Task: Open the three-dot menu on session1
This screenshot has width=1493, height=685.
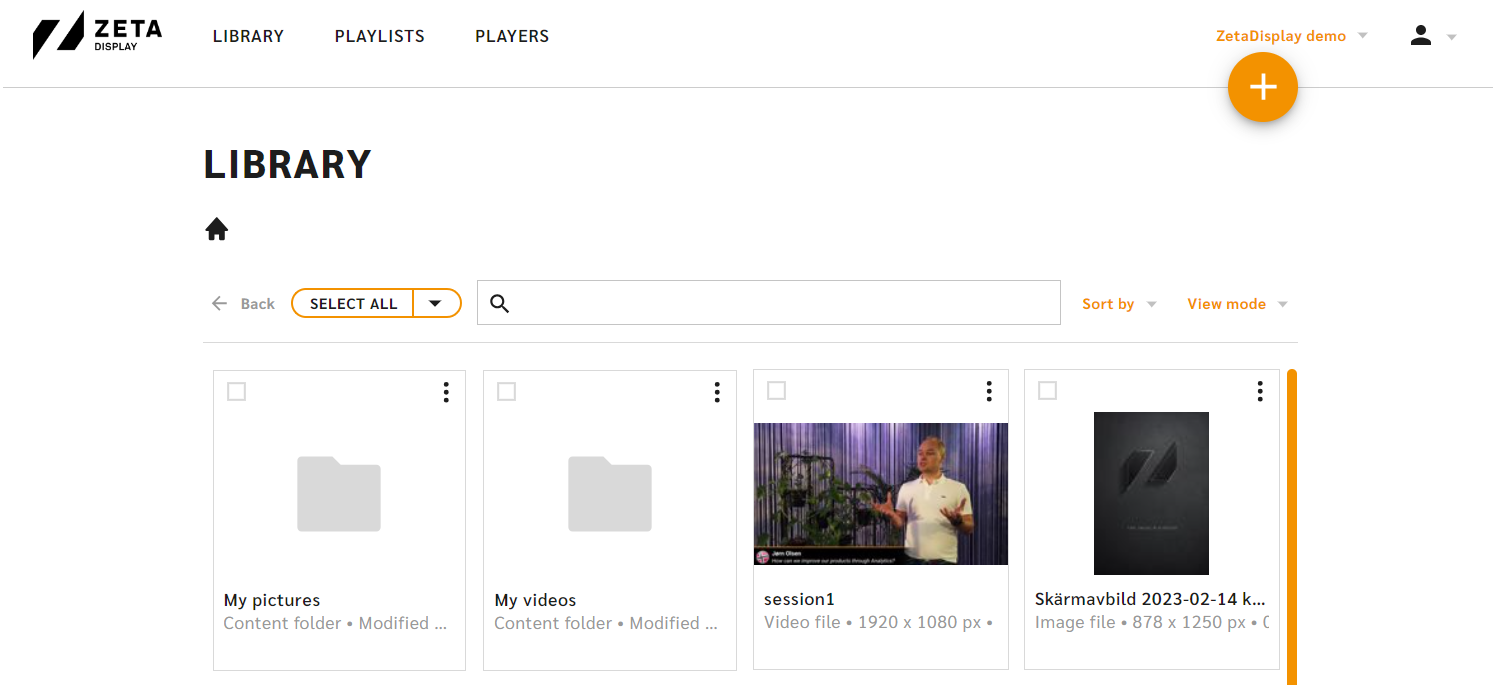Action: tap(989, 391)
